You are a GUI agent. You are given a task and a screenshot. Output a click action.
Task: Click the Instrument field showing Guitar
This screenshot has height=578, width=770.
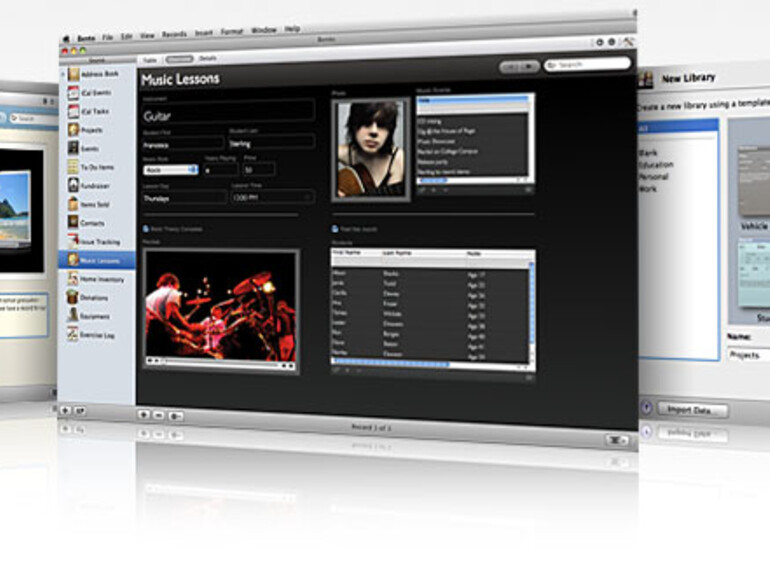pos(228,112)
